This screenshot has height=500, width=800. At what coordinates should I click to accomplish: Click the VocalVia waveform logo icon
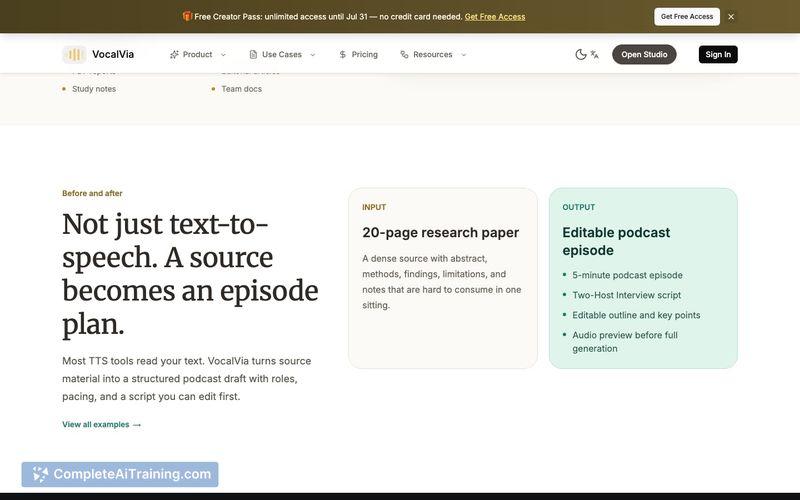74,55
